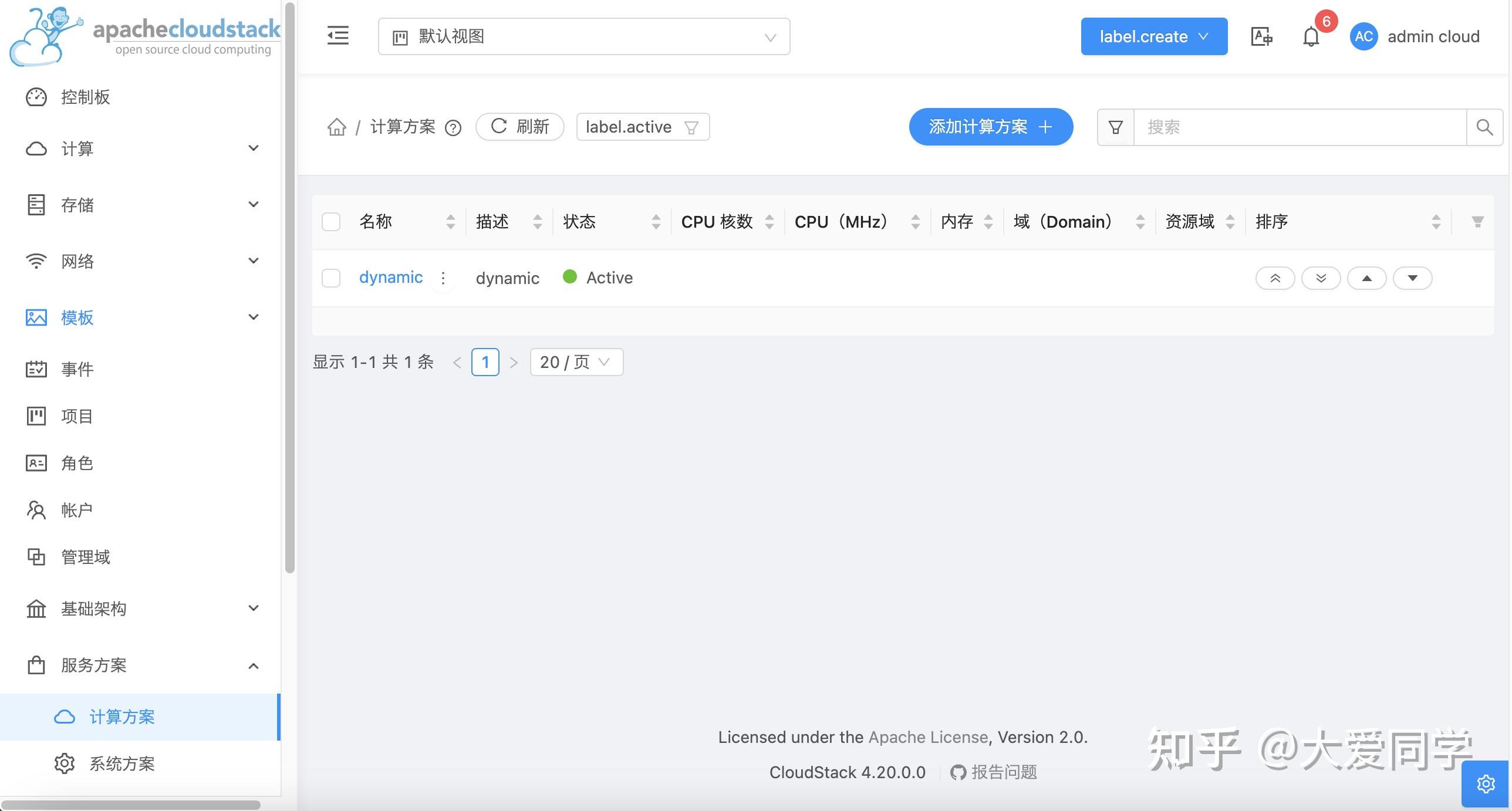Open the 默认视图 view dropdown
The width and height of the screenshot is (1512, 811).
(583, 36)
